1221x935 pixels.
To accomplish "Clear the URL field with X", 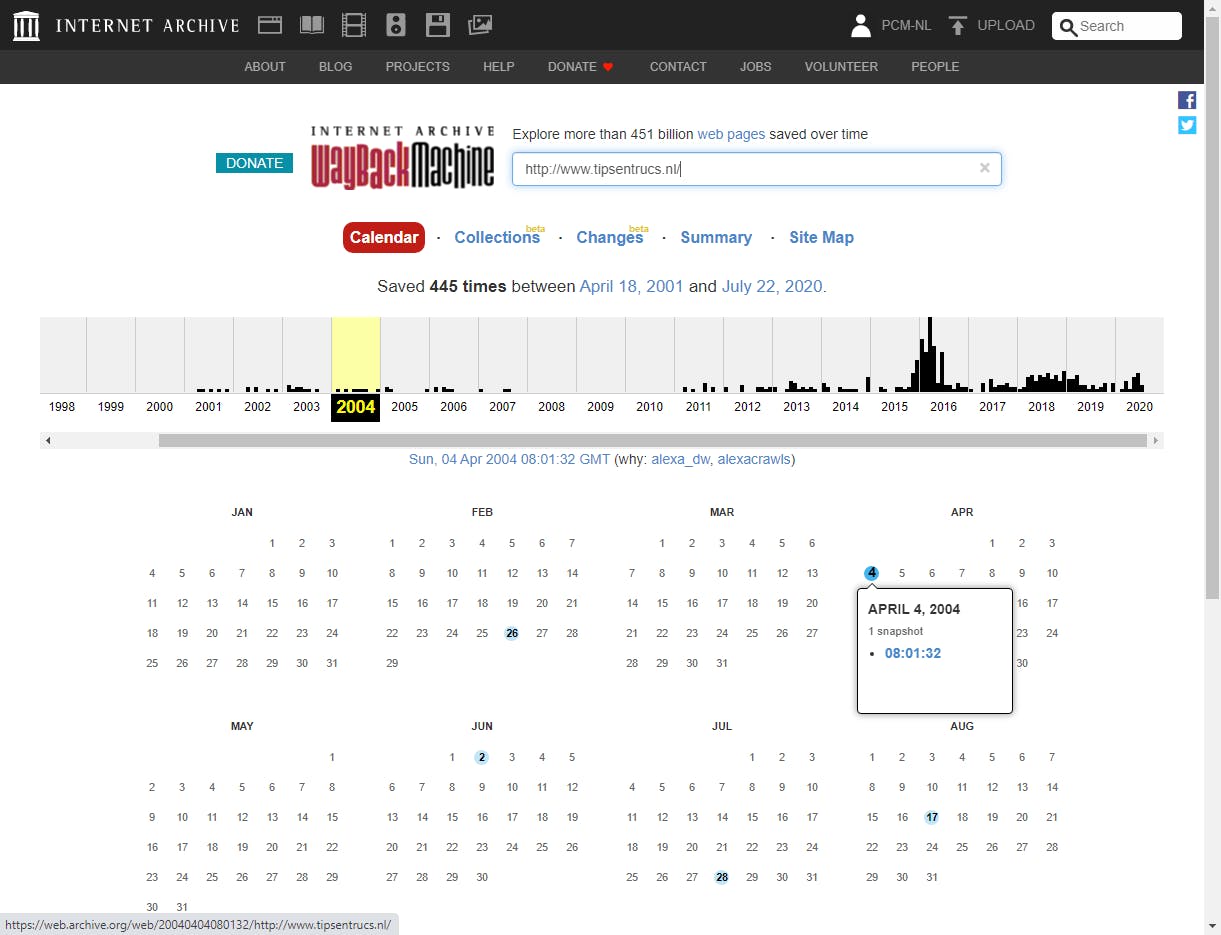I will tap(984, 168).
